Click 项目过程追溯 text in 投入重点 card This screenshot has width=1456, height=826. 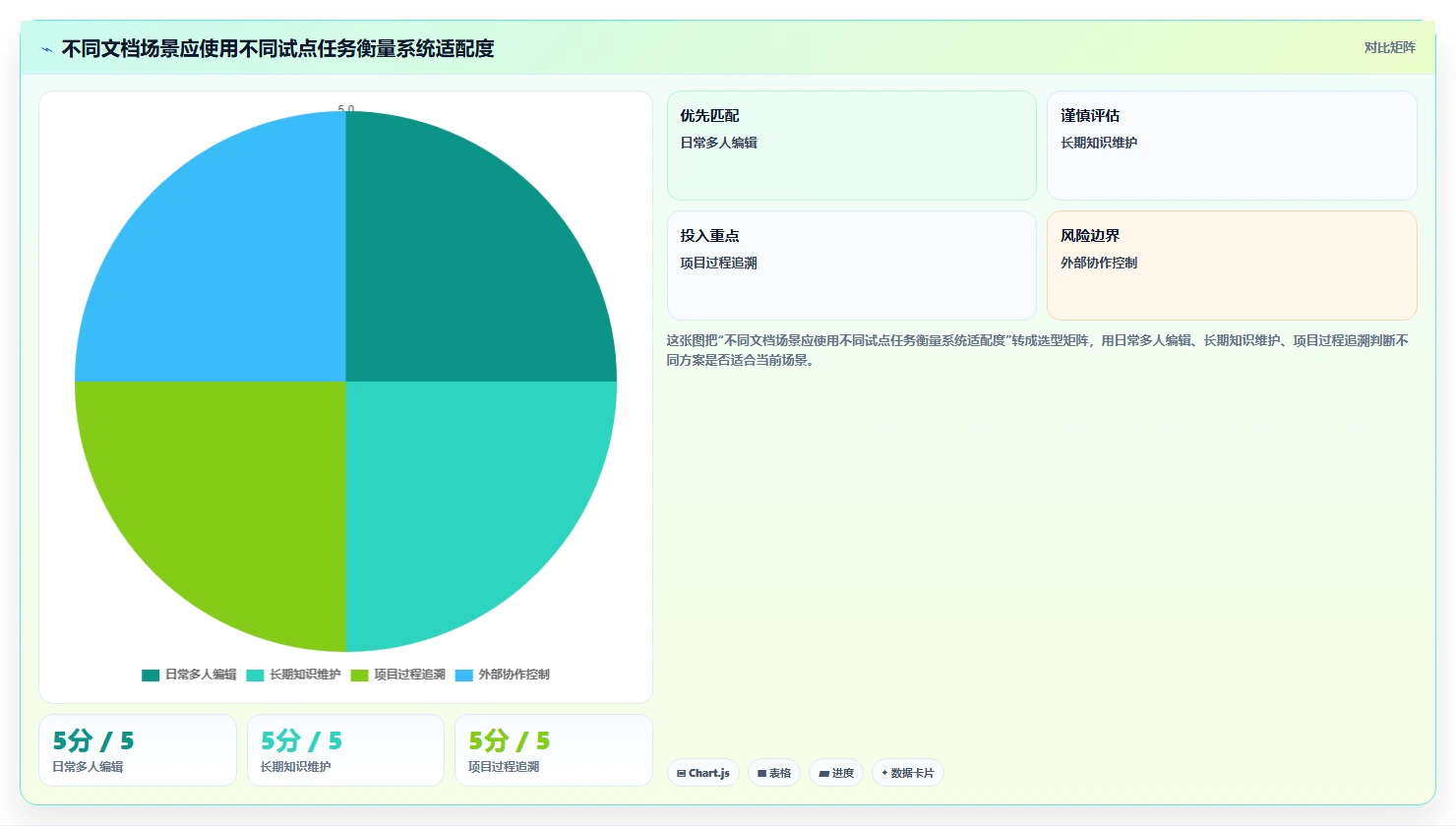pos(718,263)
